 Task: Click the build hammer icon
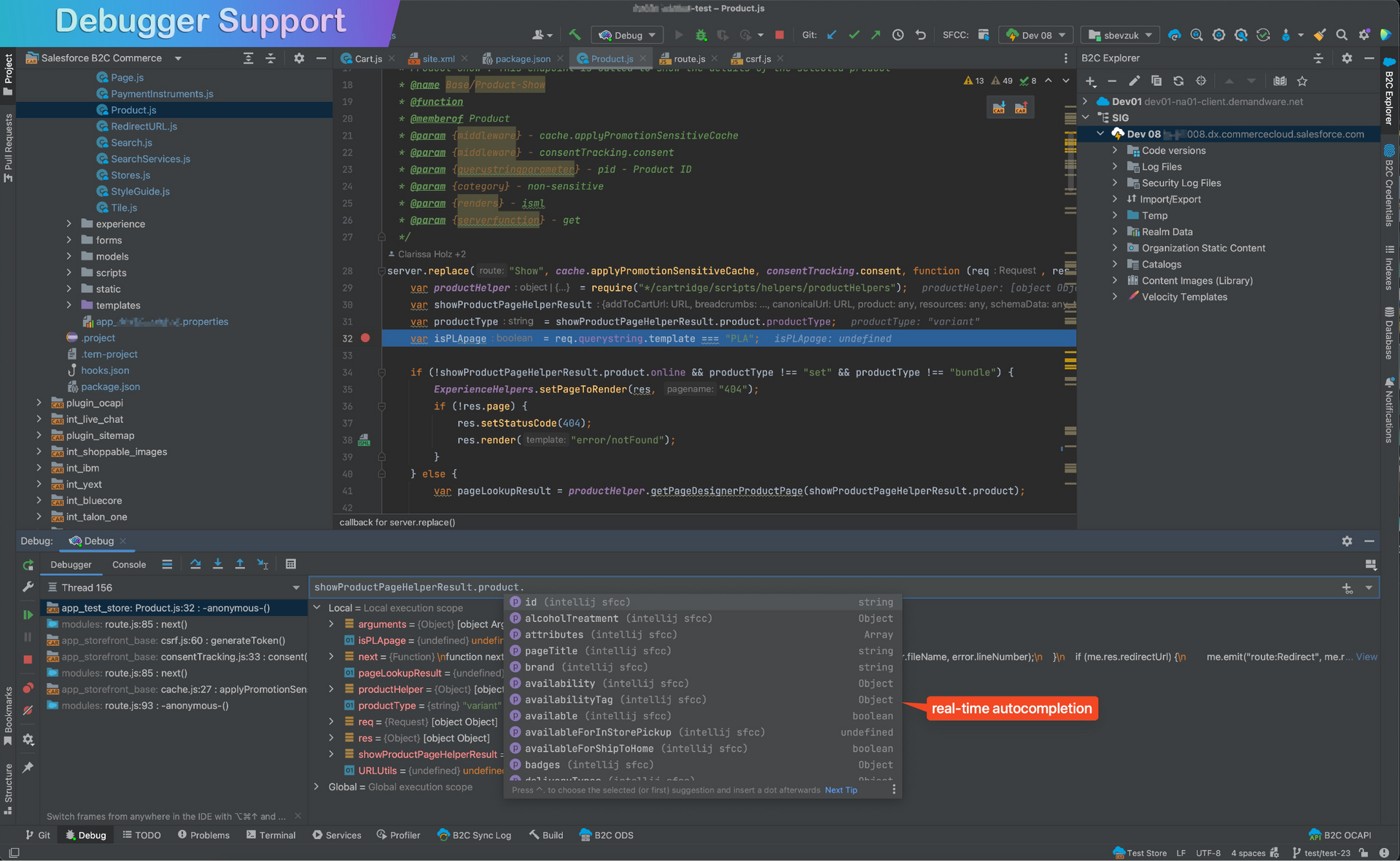click(575, 35)
